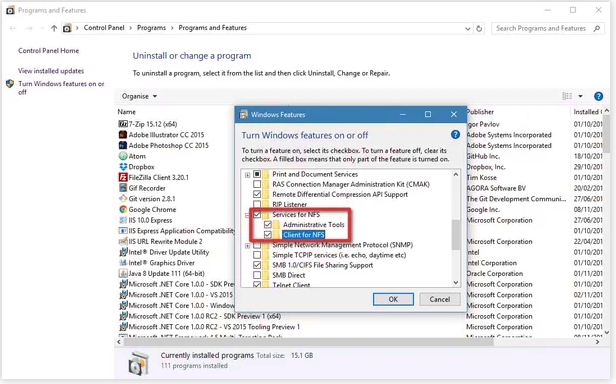The width and height of the screenshot is (616, 384).
Task: Select the FileZilla Client icon
Action: coord(123,177)
